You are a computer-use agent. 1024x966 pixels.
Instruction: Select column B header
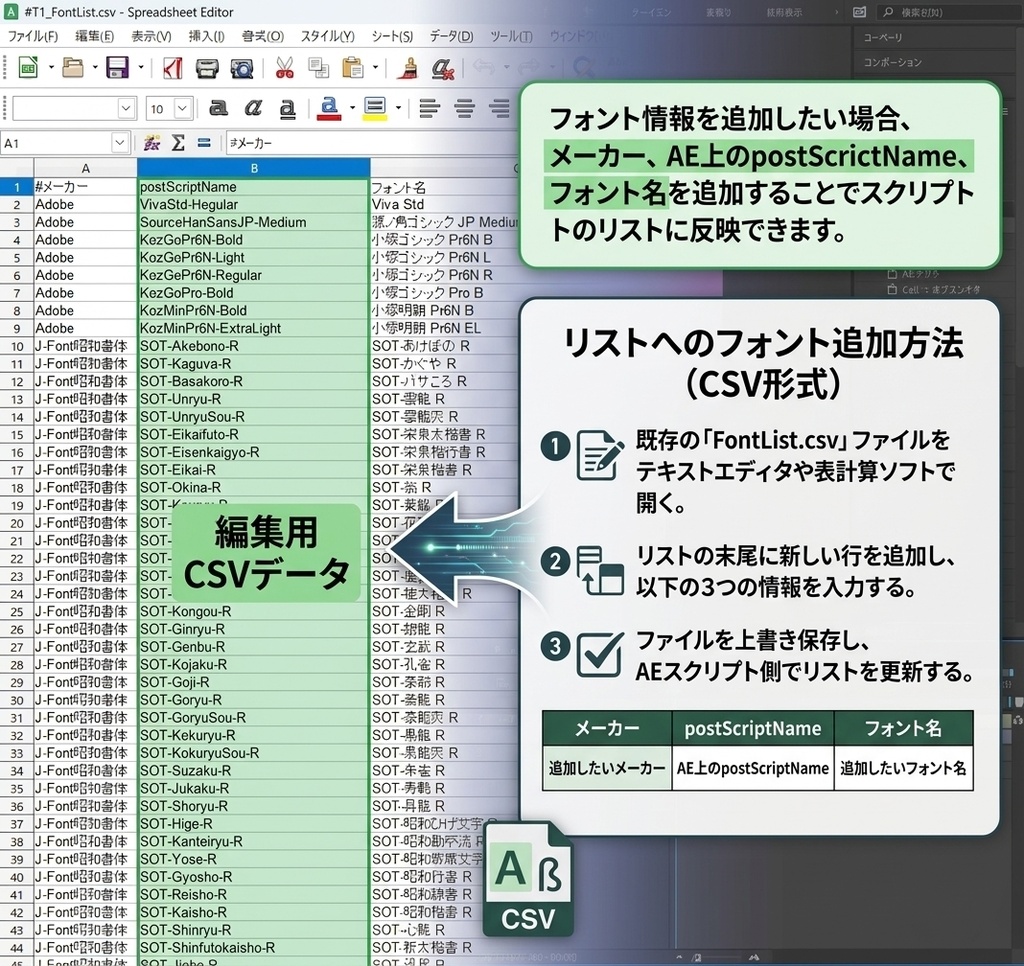(x=254, y=169)
